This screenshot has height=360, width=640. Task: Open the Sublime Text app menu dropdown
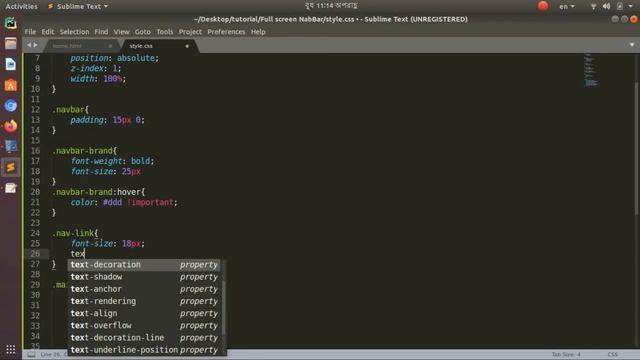(x=78, y=6)
